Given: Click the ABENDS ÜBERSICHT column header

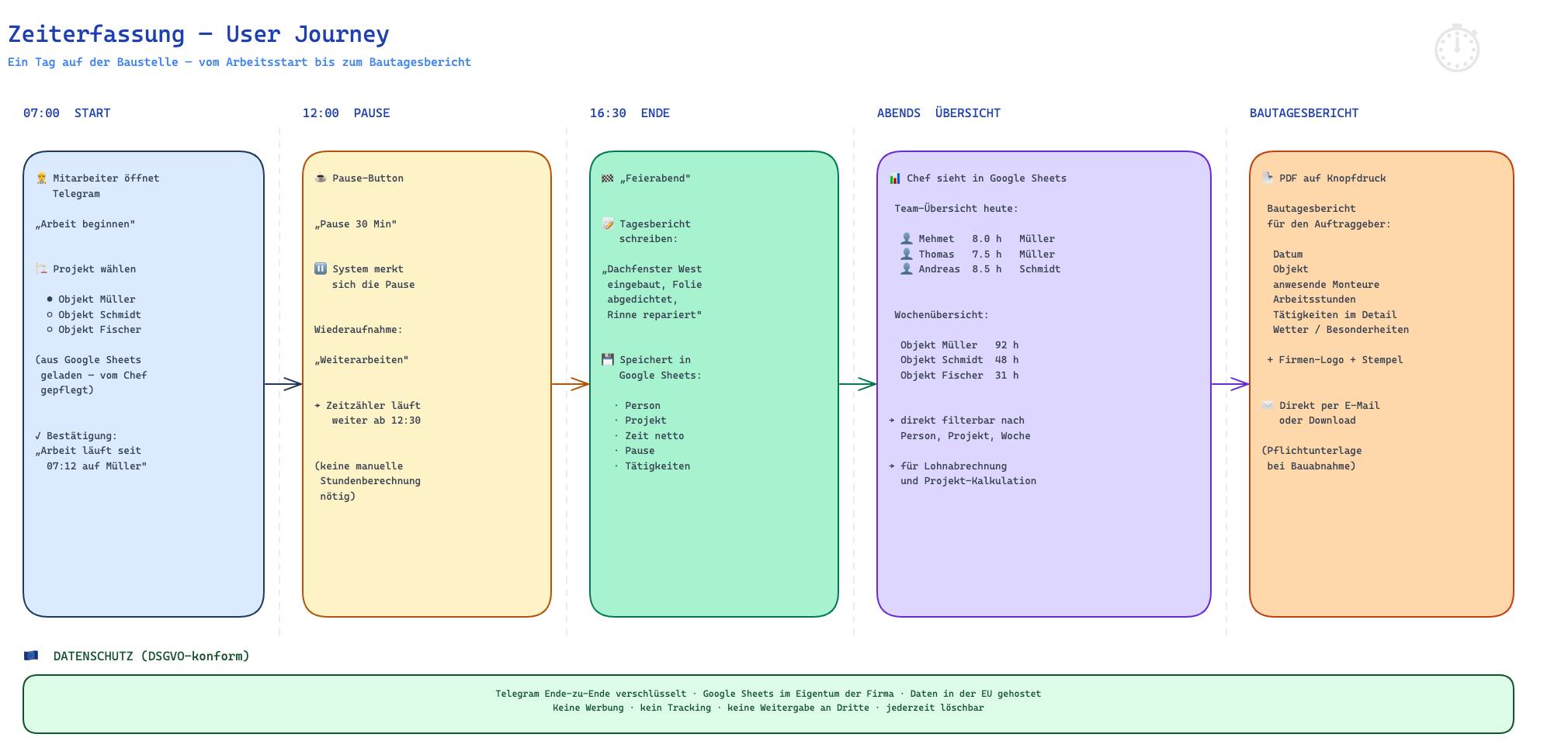Looking at the screenshot, I should click(x=938, y=113).
